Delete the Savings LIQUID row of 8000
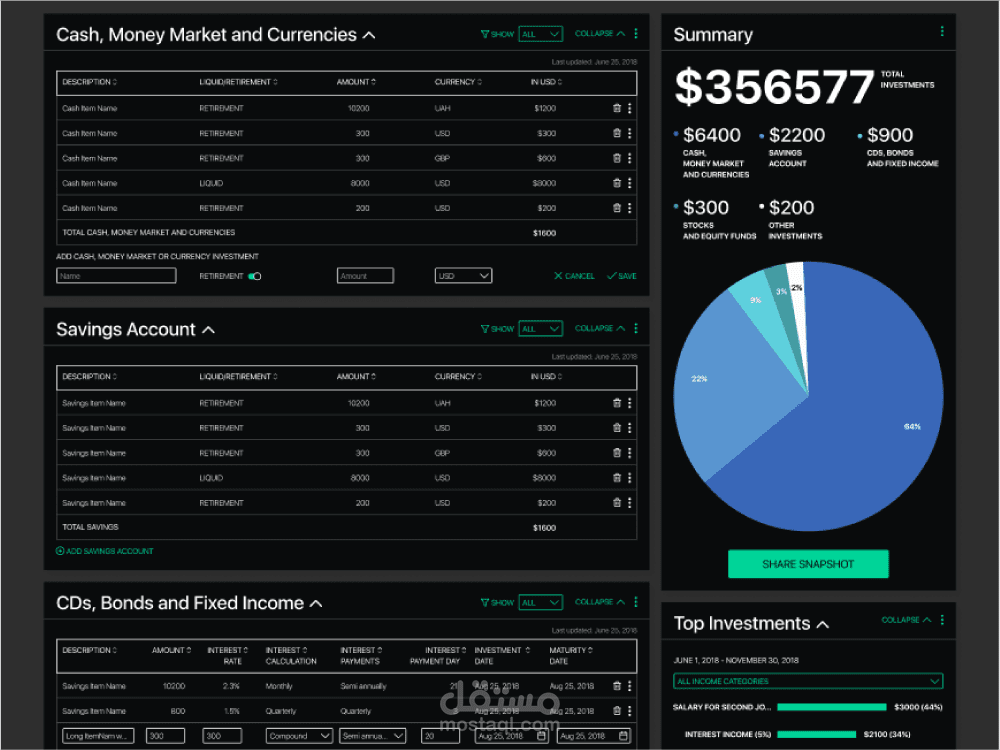Viewport: 1000px width, 750px height. [617, 478]
